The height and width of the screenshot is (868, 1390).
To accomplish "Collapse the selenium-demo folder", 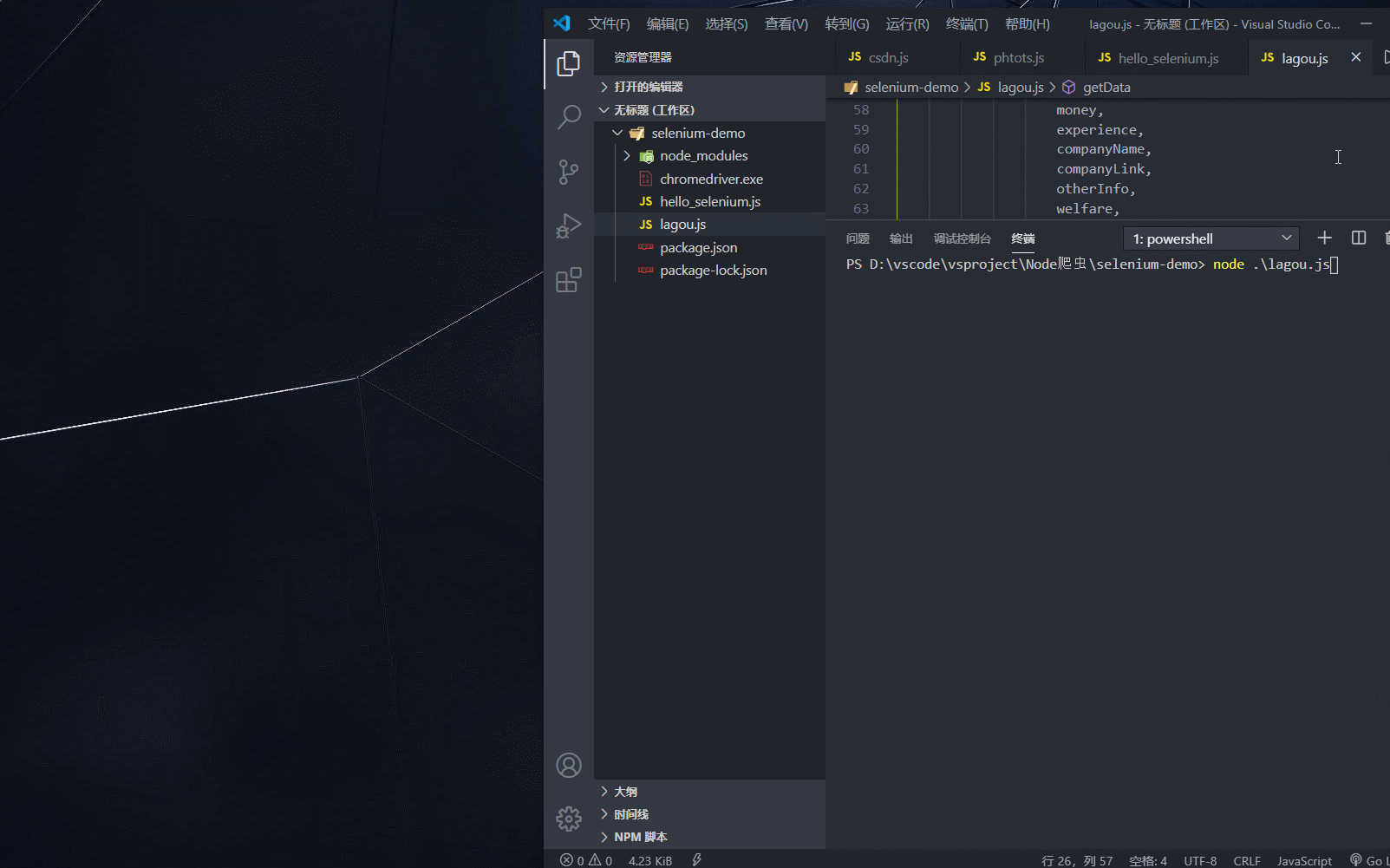I will 617,133.
